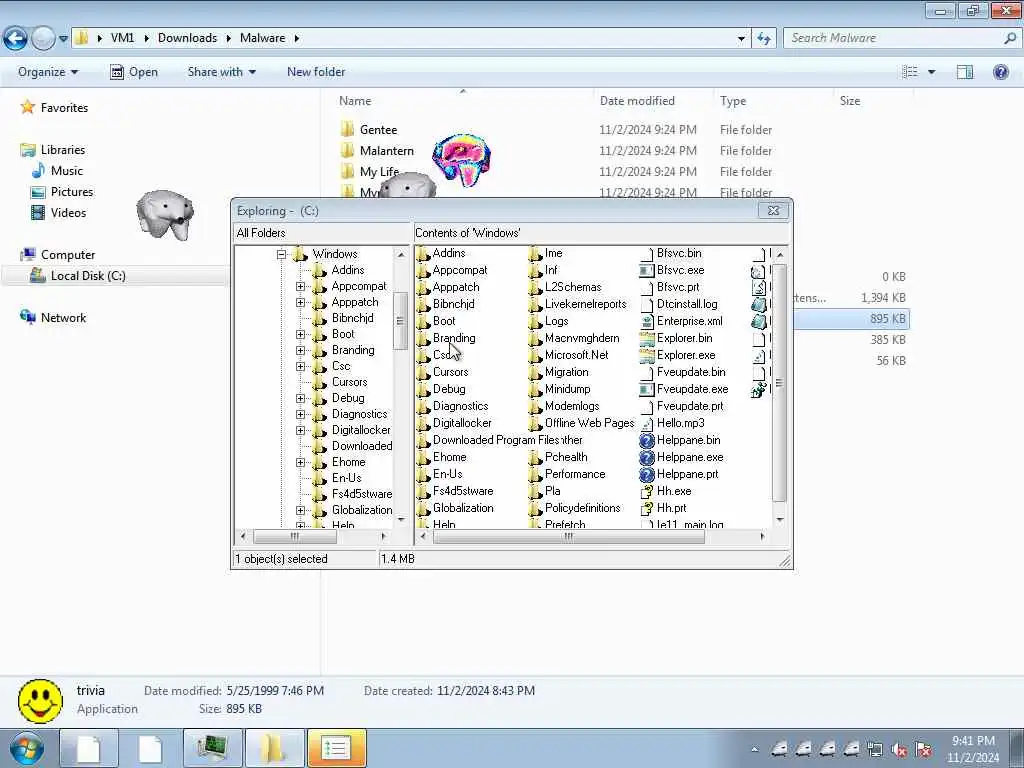Click the Explorer.exe file icon
The height and width of the screenshot is (768, 1024).
[647, 355]
